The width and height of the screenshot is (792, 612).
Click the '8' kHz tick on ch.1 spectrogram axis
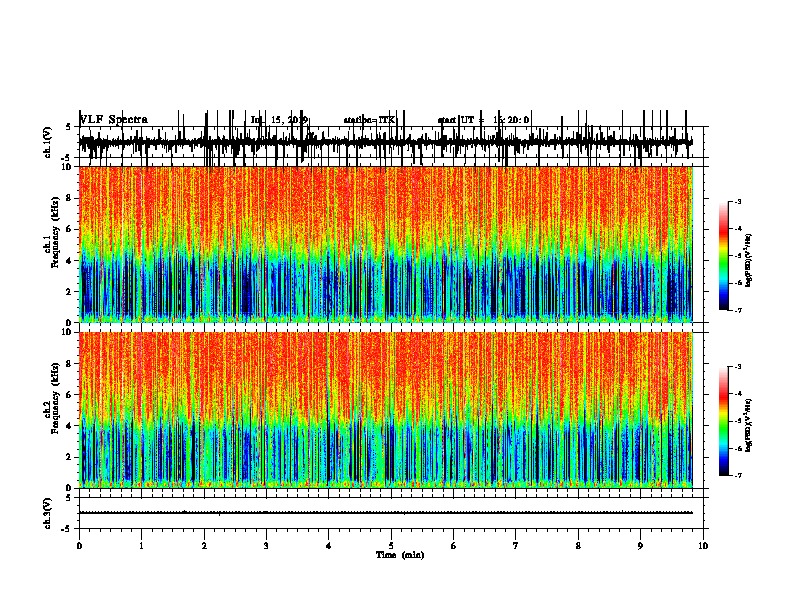tap(70, 198)
